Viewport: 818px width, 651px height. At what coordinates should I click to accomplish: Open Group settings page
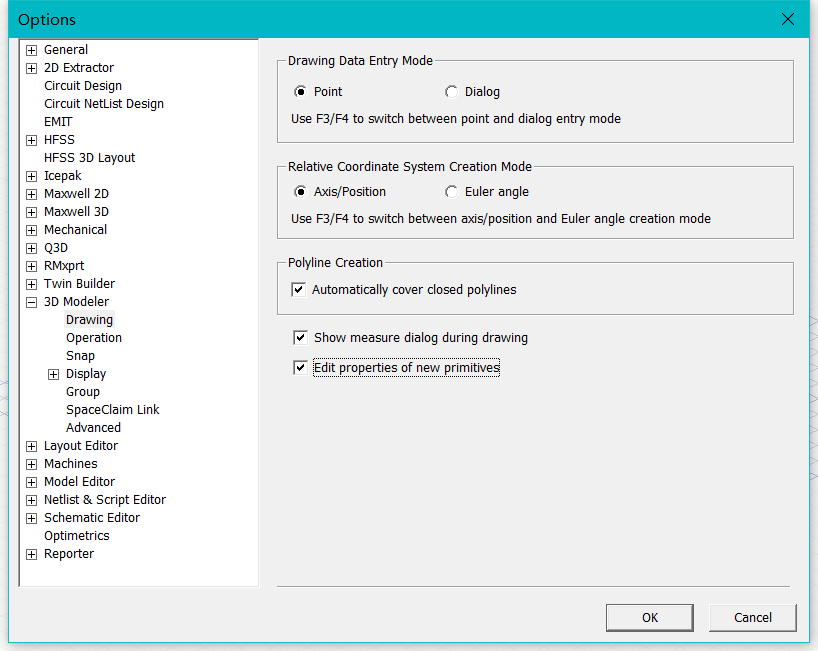tap(82, 392)
